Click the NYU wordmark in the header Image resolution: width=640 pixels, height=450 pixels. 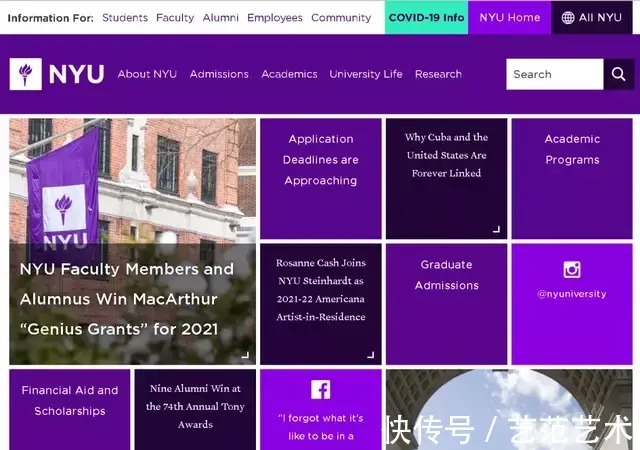76,74
